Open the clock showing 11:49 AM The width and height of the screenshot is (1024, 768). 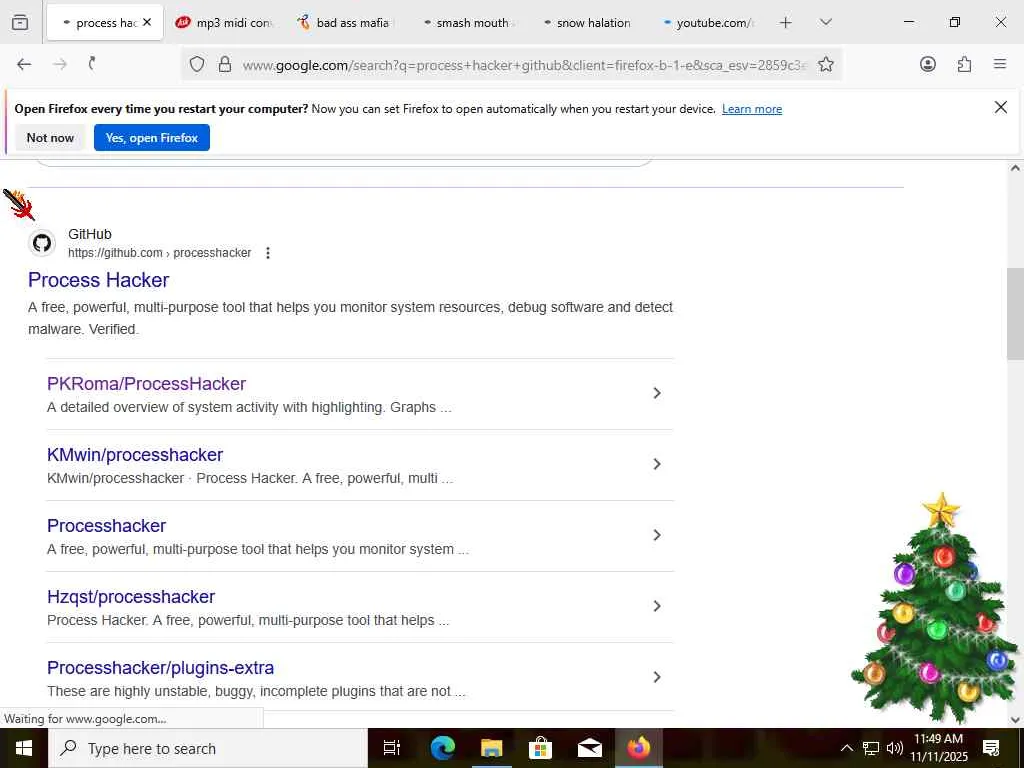938,748
